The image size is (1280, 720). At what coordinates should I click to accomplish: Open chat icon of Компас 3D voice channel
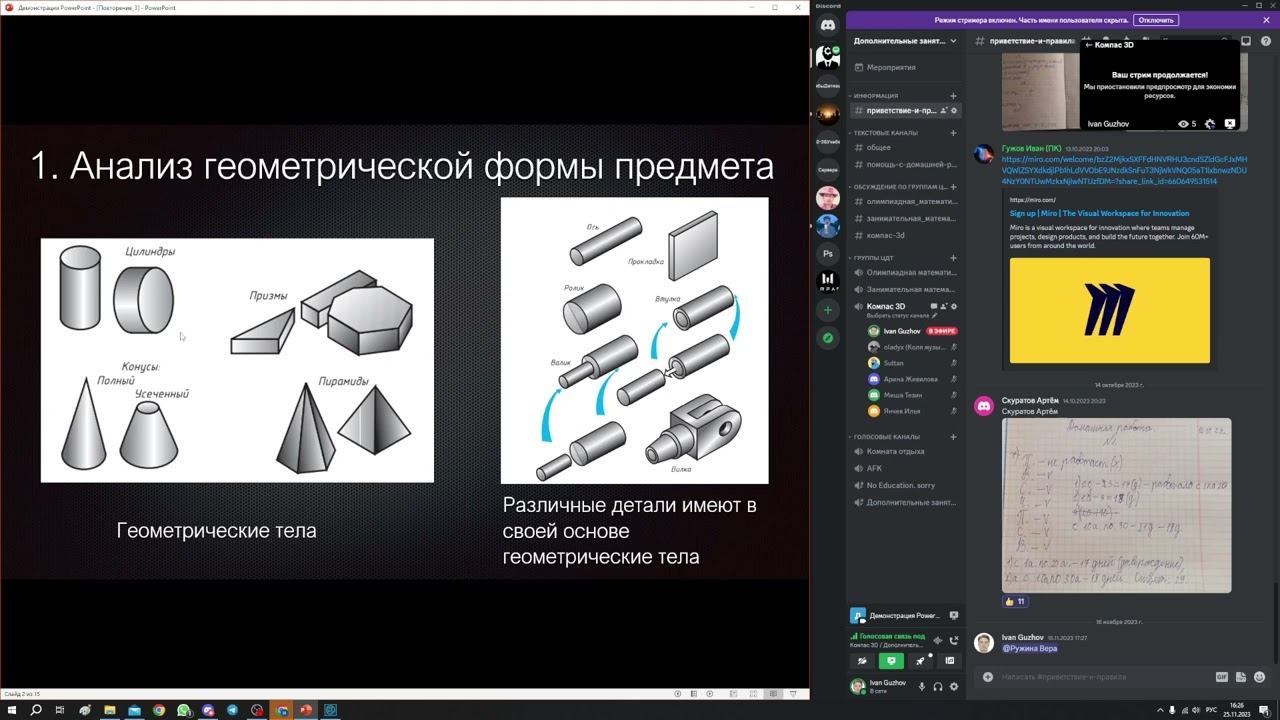tap(934, 306)
